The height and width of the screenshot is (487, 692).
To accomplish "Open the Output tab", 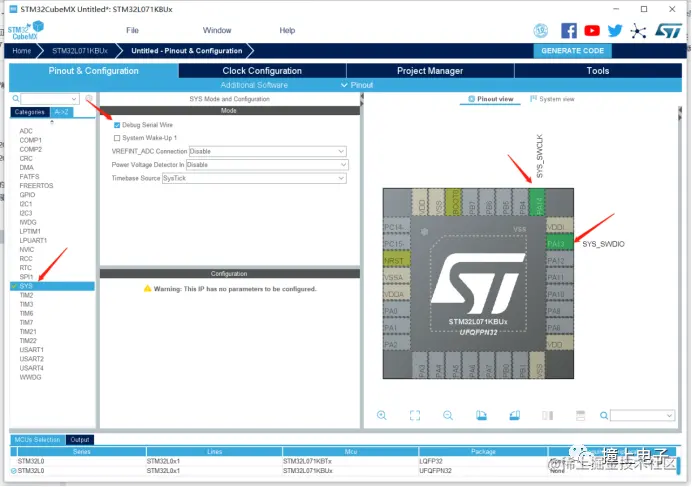I will [80, 440].
